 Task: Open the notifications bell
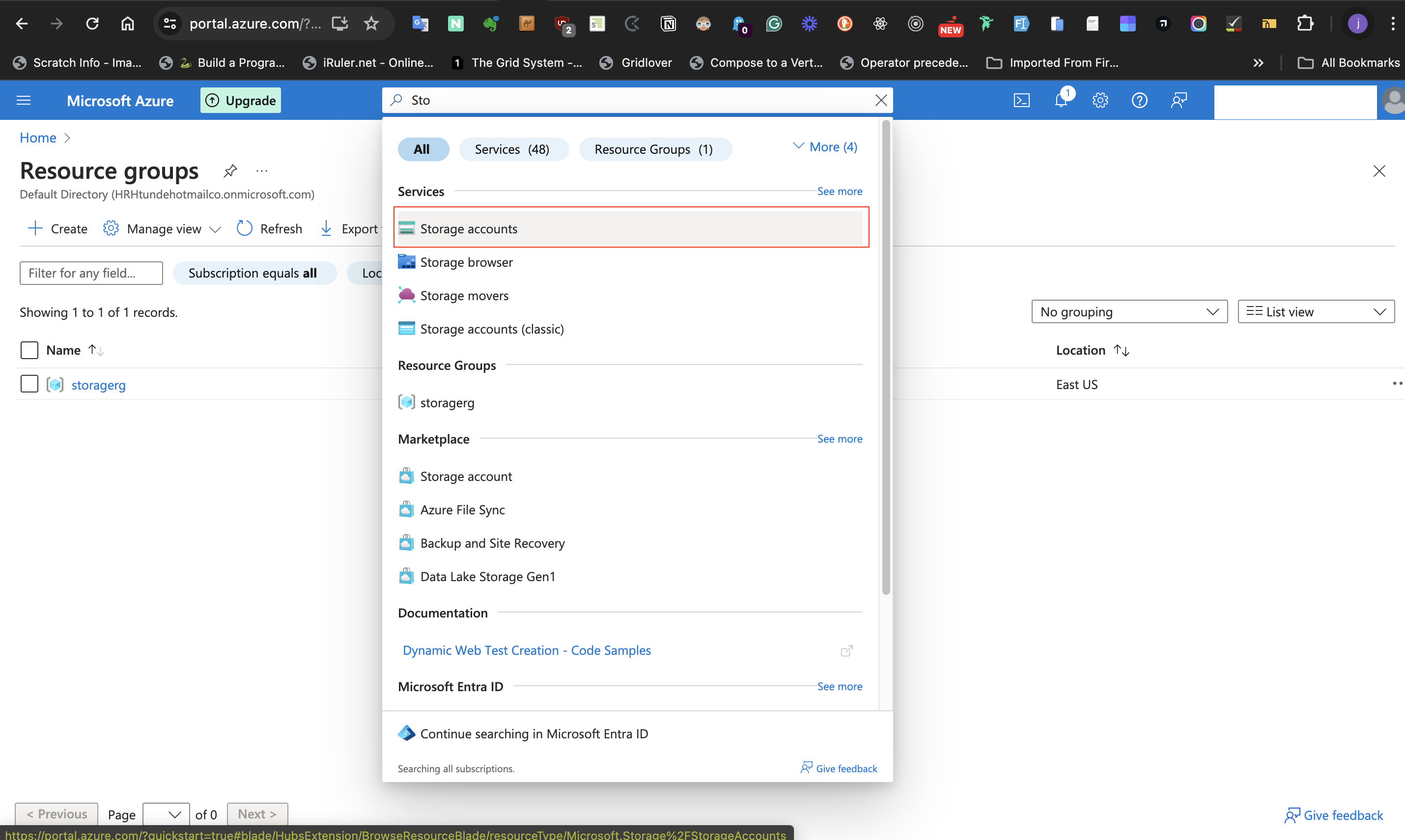(1061, 100)
